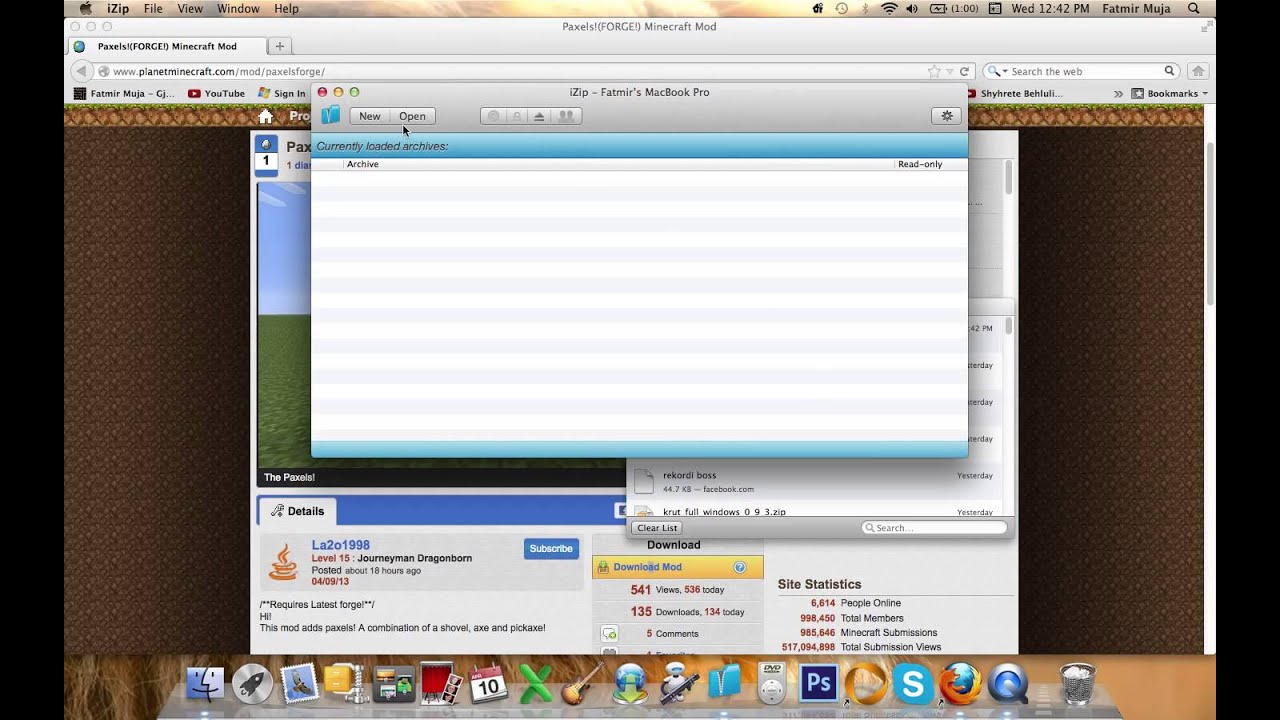
Task: Click the Fatmir Muja user name in menu bar
Action: [1138, 8]
